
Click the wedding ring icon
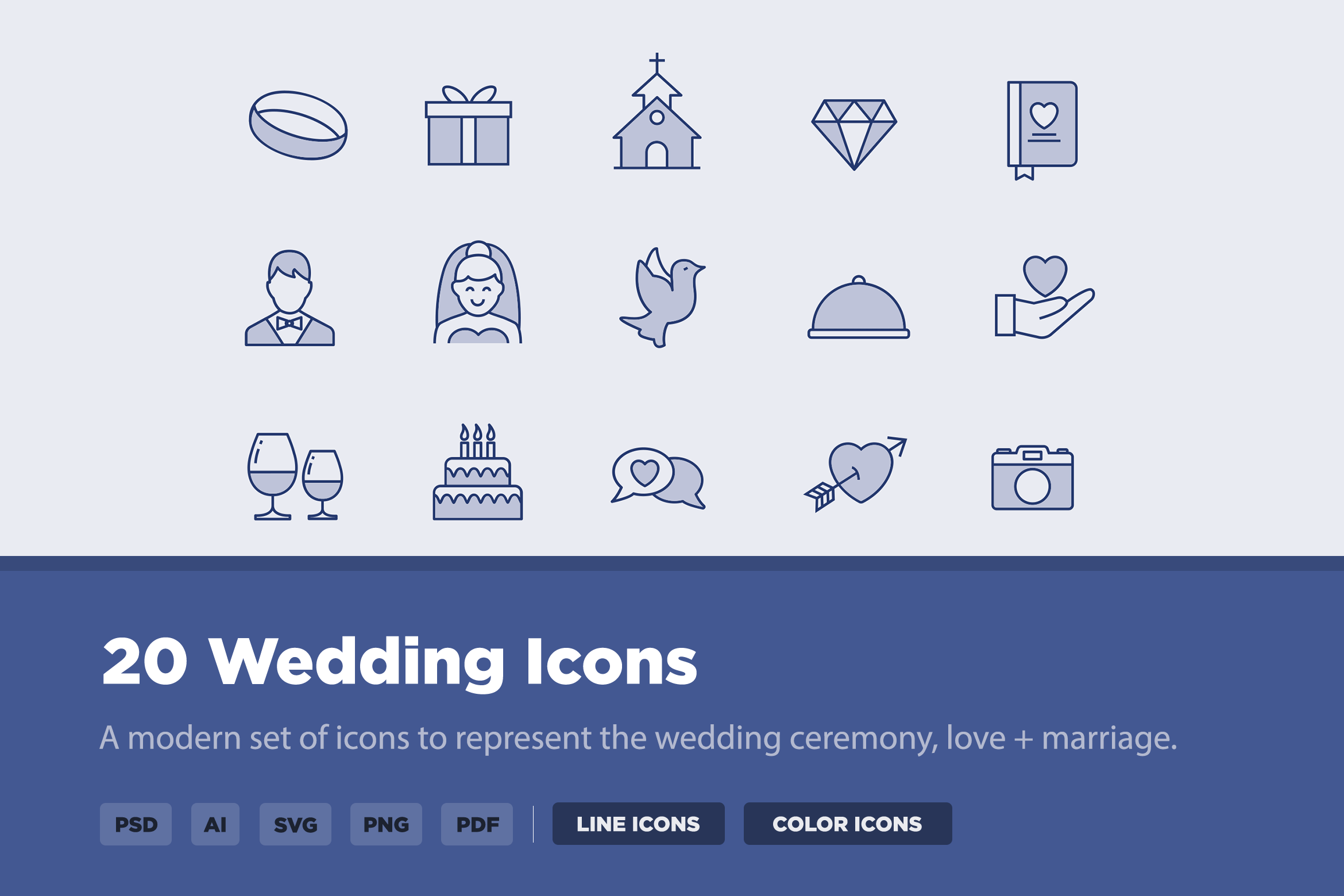point(298,125)
